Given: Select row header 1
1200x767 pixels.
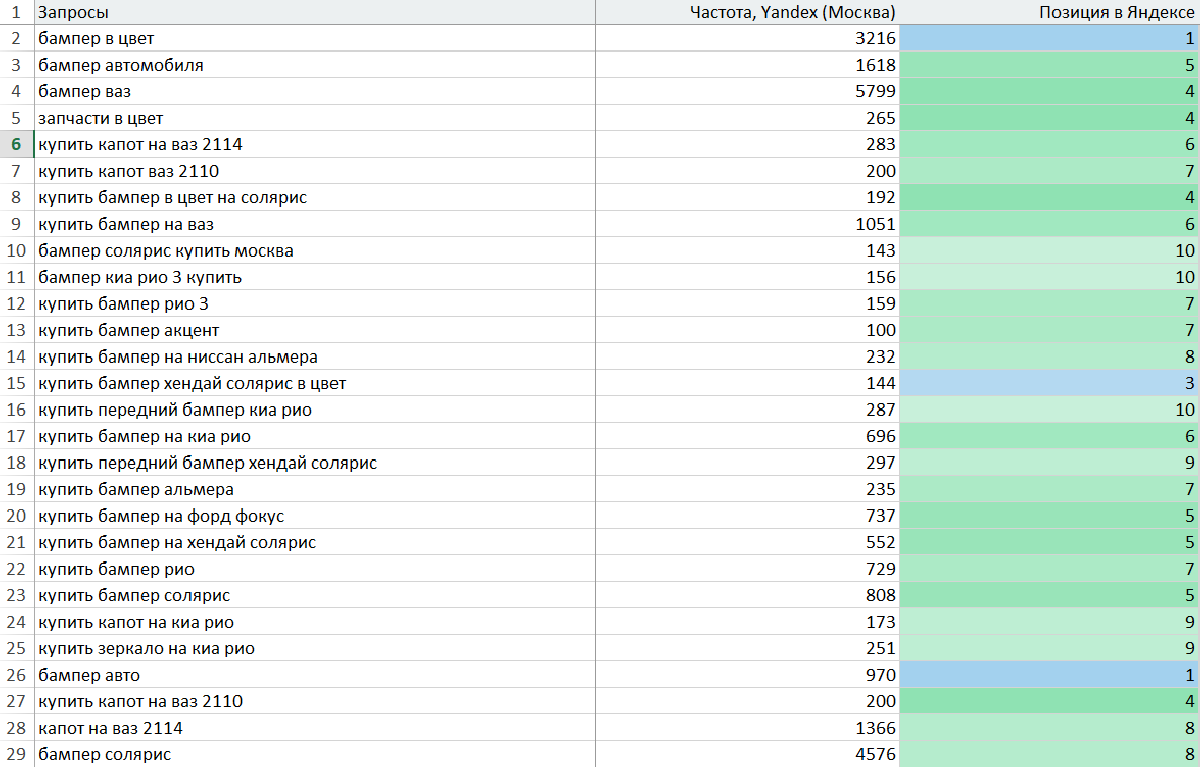Looking at the screenshot, I should click(17, 12).
